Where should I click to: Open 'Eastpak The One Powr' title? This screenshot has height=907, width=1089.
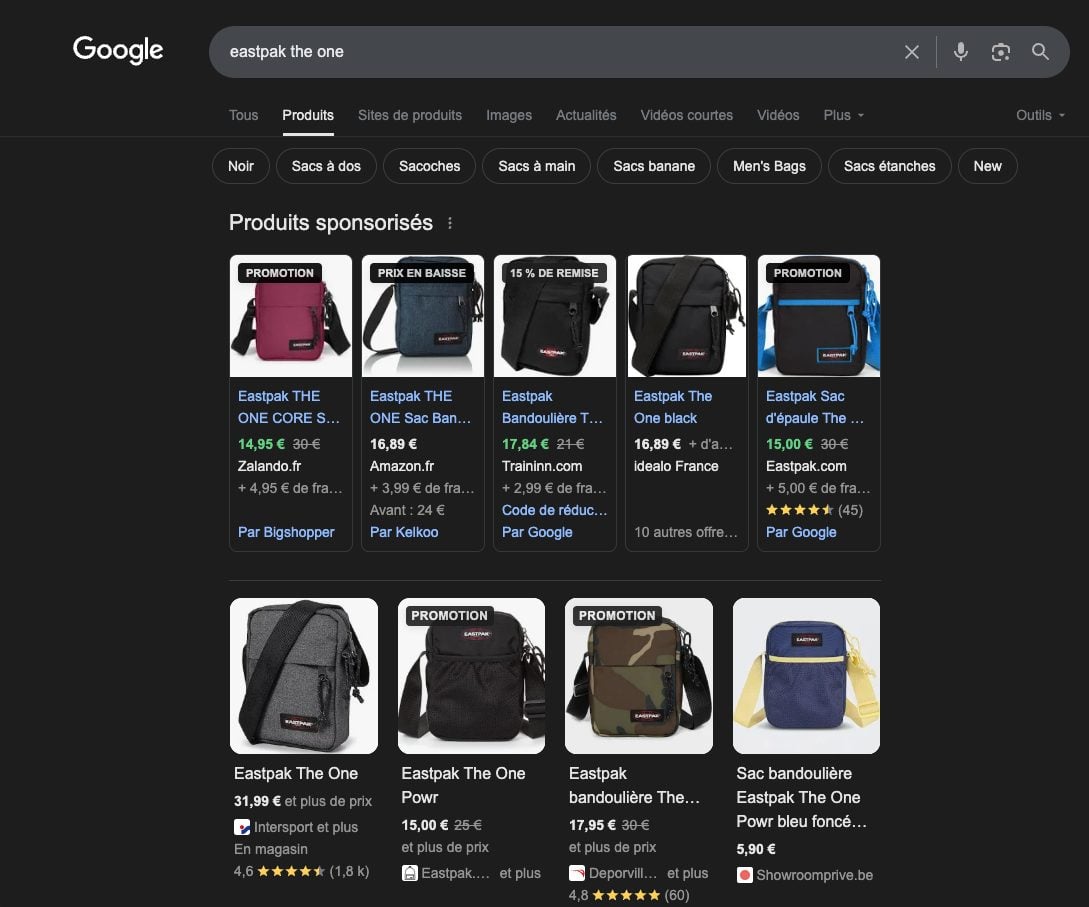[x=463, y=785]
